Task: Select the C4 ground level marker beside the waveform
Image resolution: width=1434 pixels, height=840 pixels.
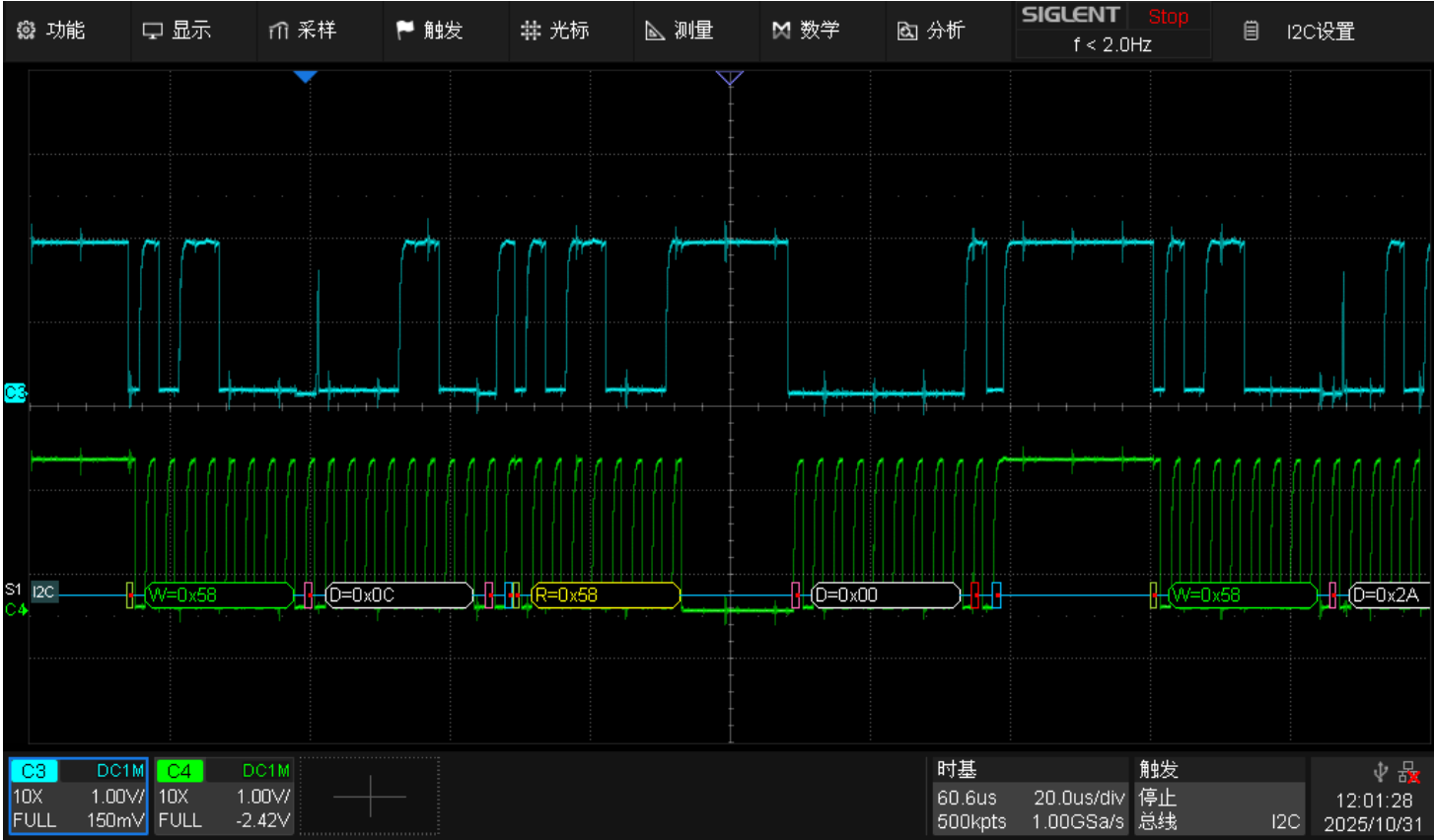Action: pos(15,609)
